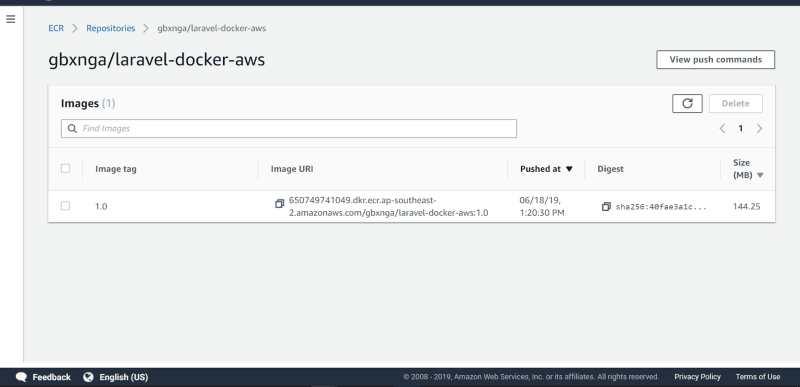Click the Image tag column header
This screenshot has width=800, height=387.
coord(116,169)
